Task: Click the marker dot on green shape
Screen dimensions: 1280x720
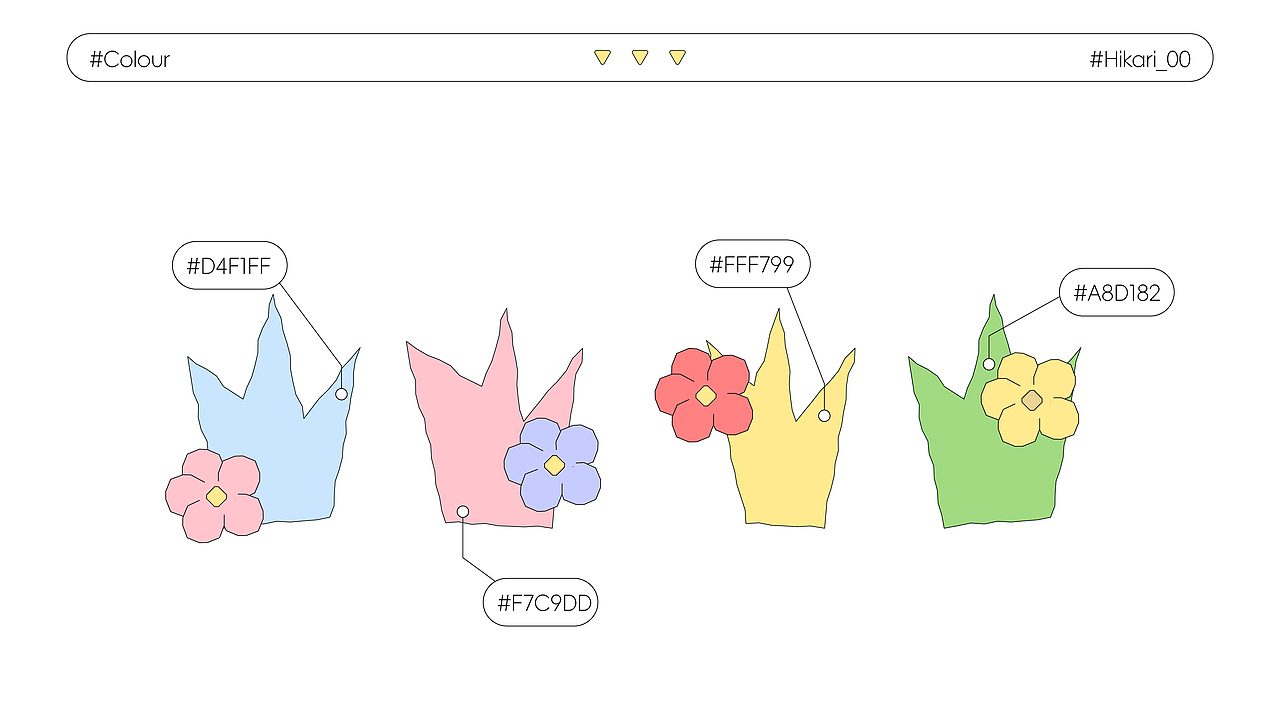Action: (x=989, y=364)
